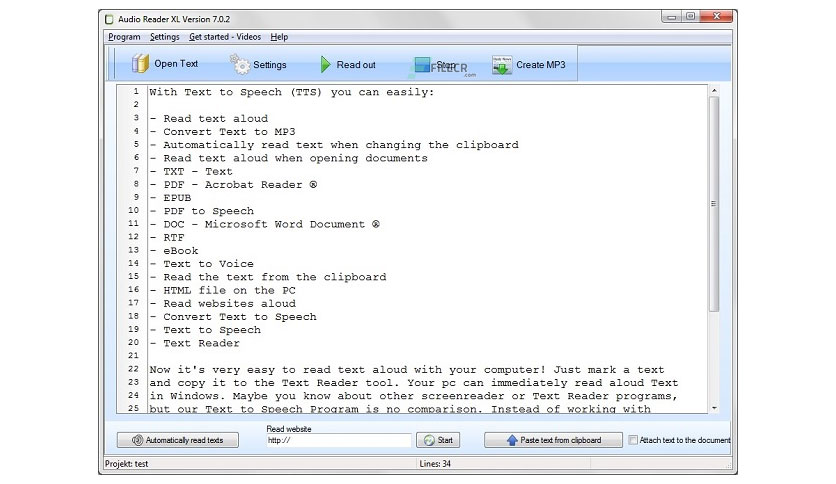Screen dimensions: 836x484
Task: Click the line '- Read text aloud'
Action: [x=208, y=118]
